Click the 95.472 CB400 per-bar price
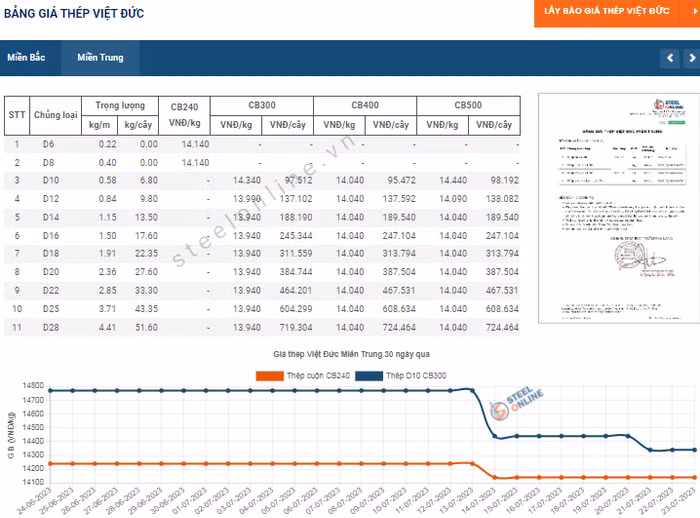700x518 pixels. pos(401,180)
